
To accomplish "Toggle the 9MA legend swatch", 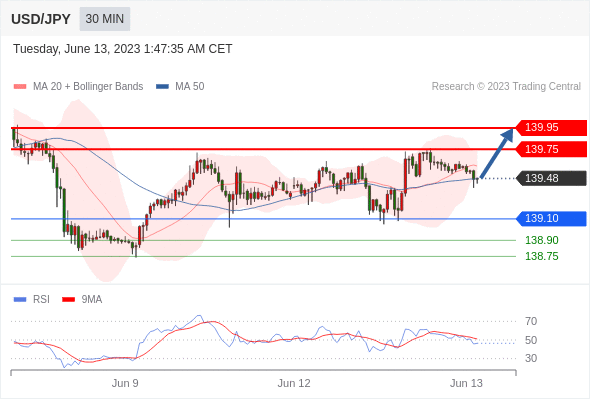I will (68, 300).
